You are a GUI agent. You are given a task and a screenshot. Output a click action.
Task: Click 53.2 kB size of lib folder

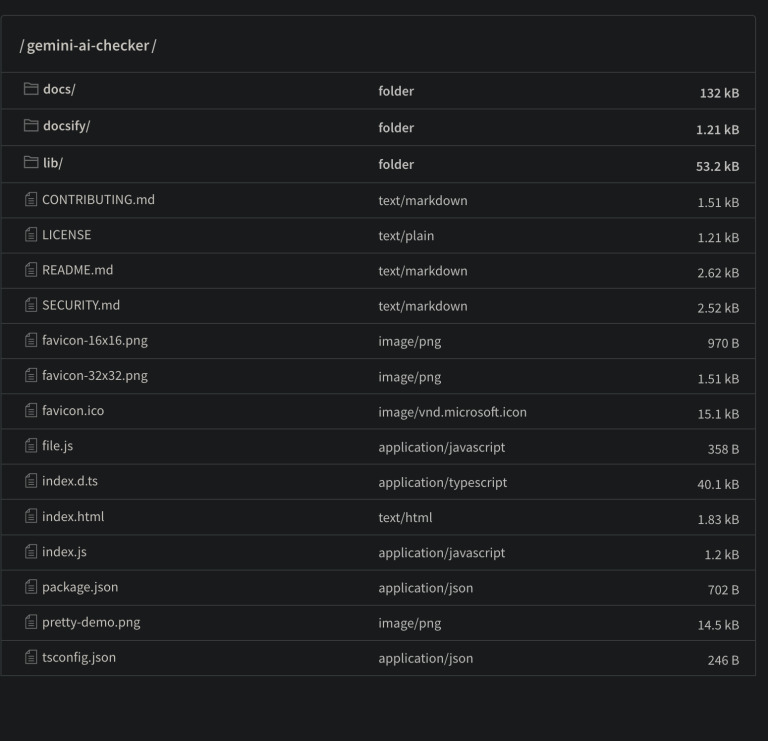coord(717,167)
